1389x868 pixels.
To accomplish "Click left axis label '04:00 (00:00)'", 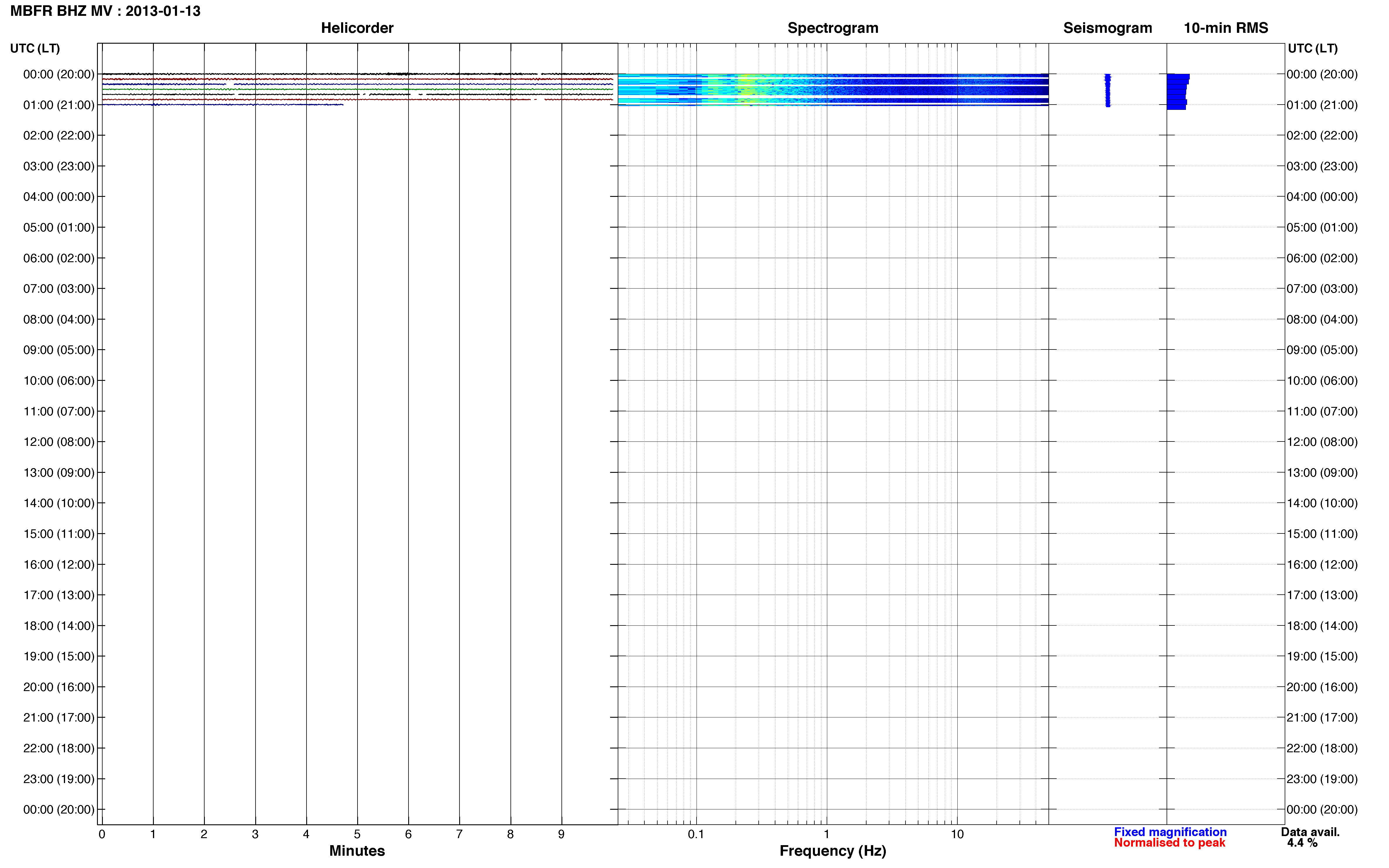I will coord(59,197).
